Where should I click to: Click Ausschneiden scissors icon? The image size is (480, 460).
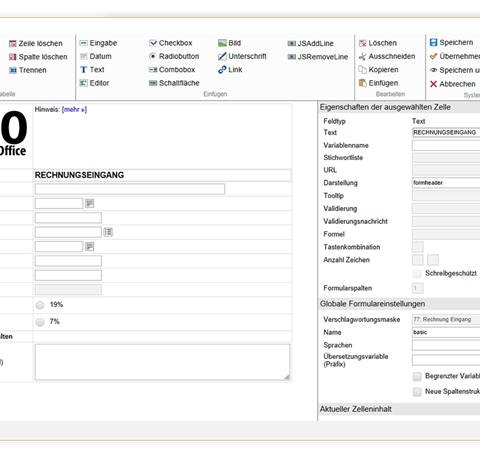363,57
